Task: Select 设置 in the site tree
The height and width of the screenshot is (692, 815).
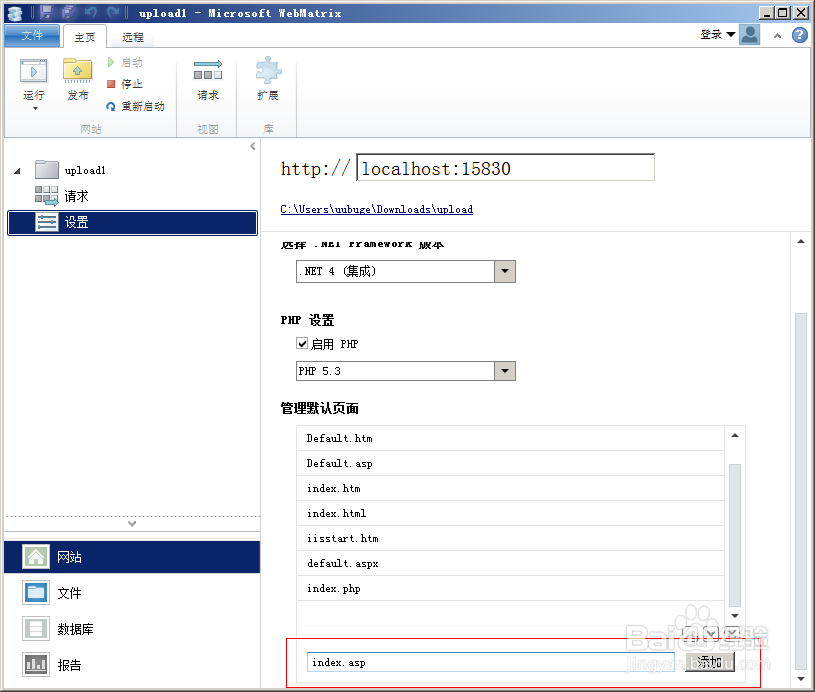Action: click(133, 223)
